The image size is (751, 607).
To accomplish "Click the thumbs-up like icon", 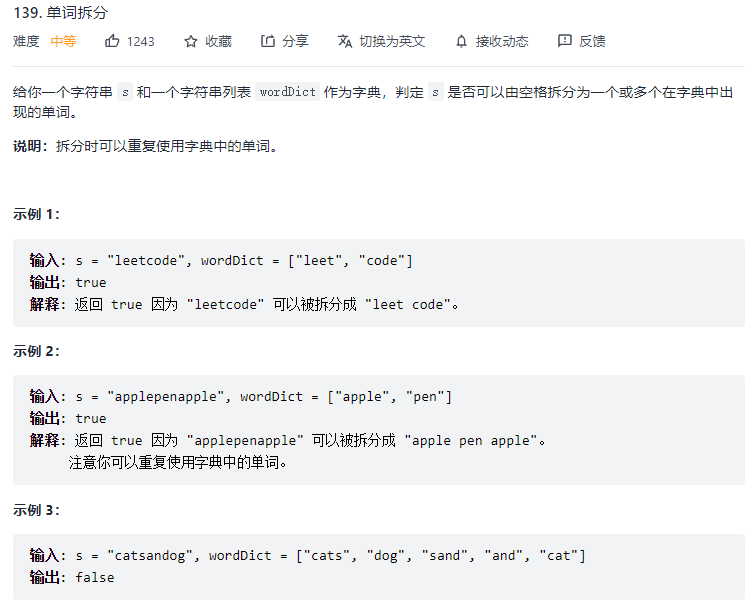I will [x=112, y=41].
